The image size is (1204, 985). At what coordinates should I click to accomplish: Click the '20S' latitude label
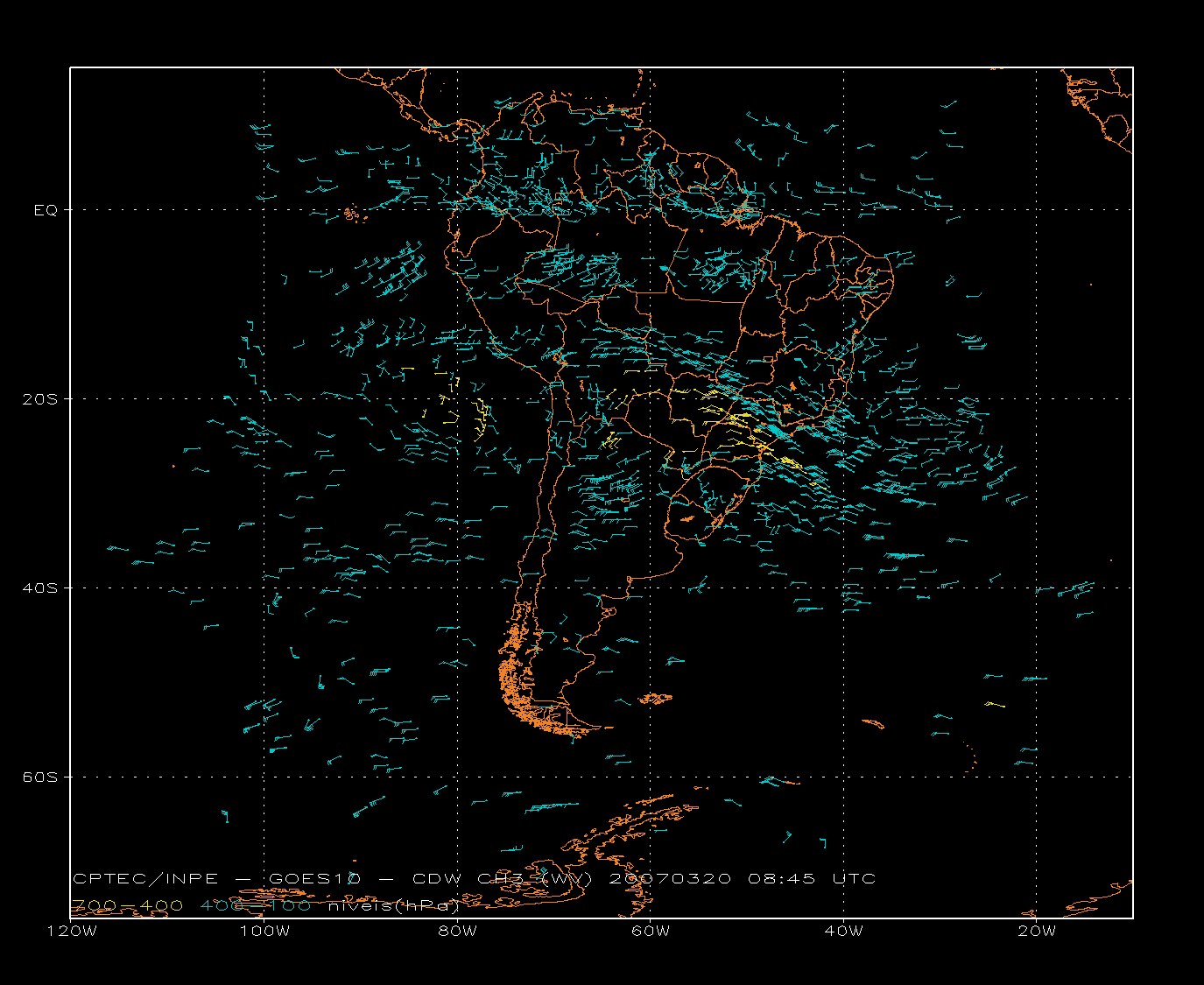40,399
